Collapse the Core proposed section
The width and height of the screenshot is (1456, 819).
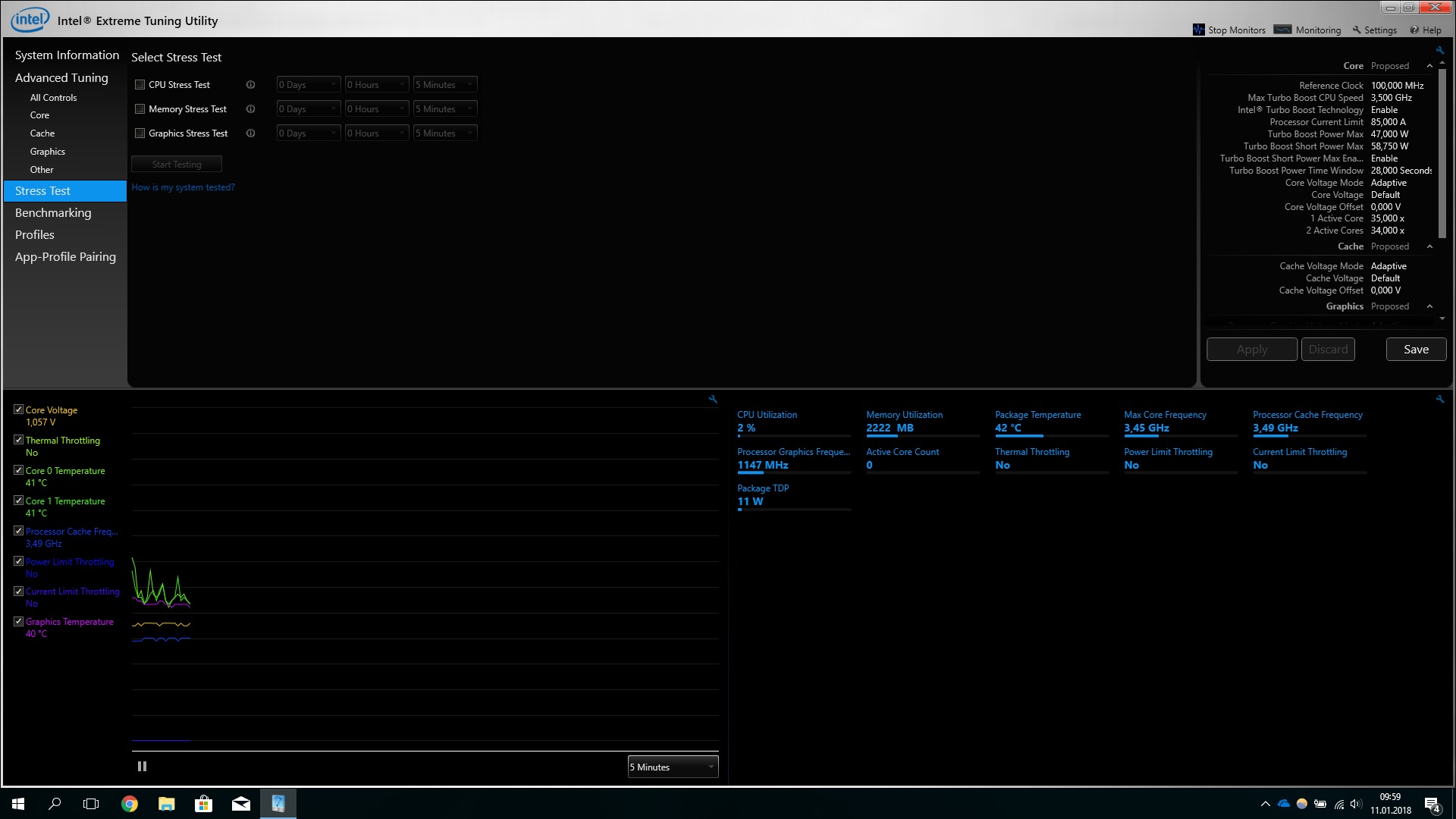1429,66
